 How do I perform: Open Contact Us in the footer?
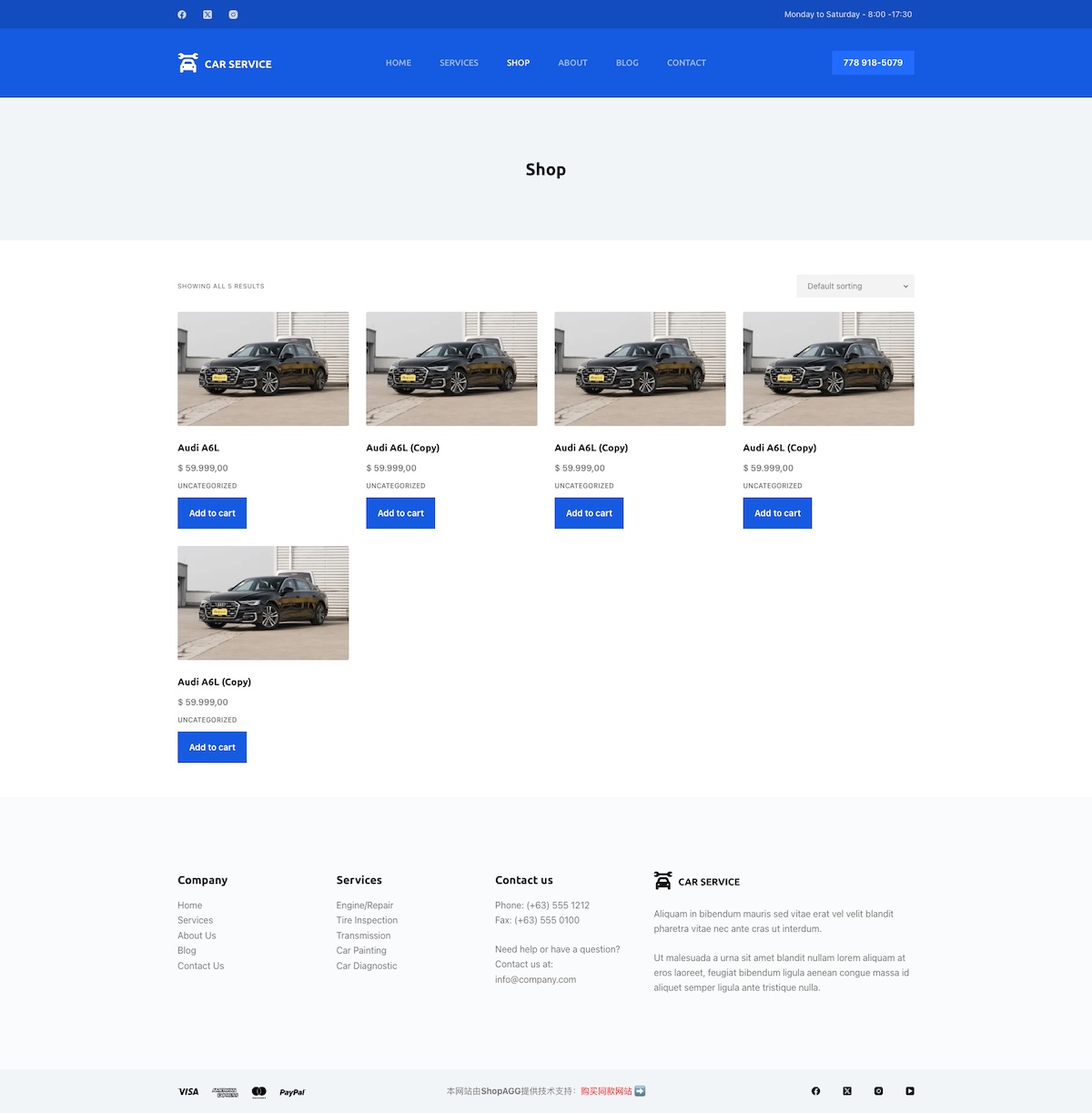pyautogui.click(x=200, y=966)
